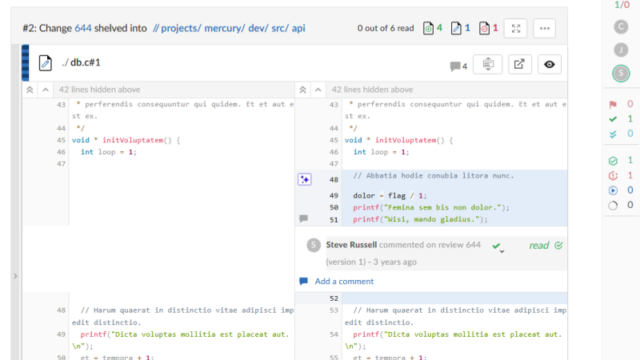The width and height of the screenshot is (640, 360).
Task: Click printf "Femina sem bis non dolor." line
Action: pyautogui.click(x=431, y=207)
